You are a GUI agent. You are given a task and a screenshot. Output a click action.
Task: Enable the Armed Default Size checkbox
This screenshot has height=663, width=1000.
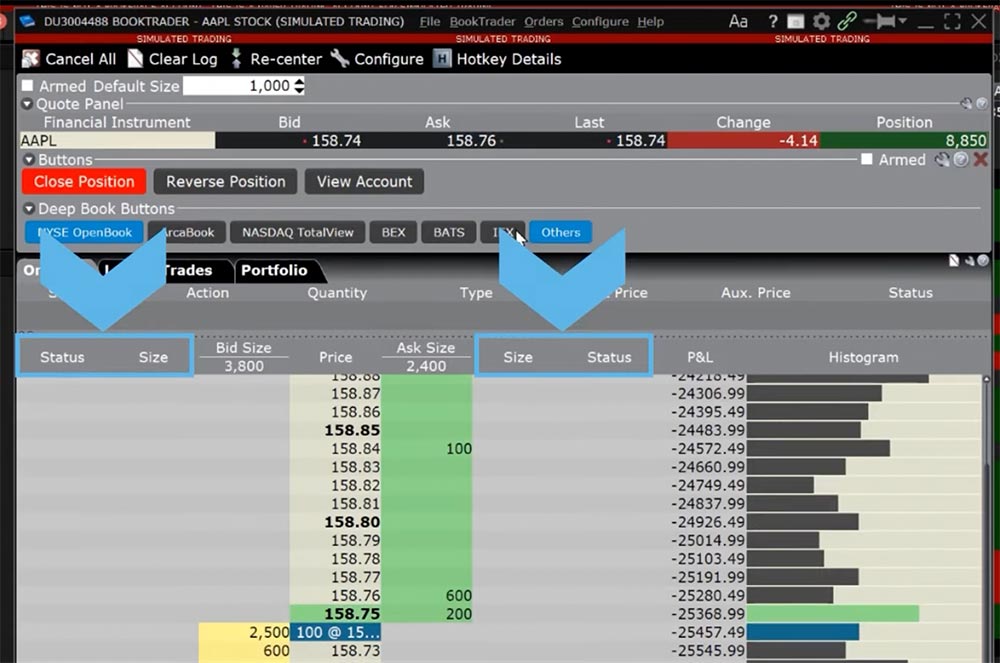pos(29,86)
